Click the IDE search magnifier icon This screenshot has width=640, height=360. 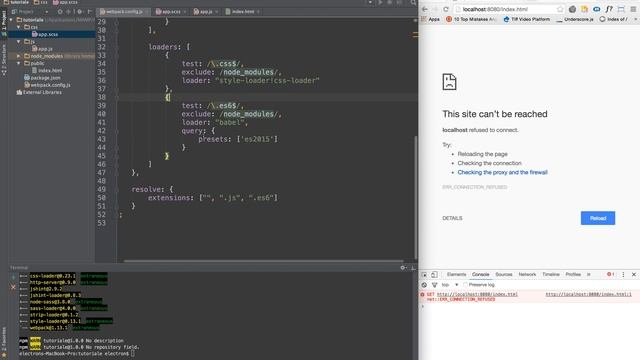[x=413, y=2]
